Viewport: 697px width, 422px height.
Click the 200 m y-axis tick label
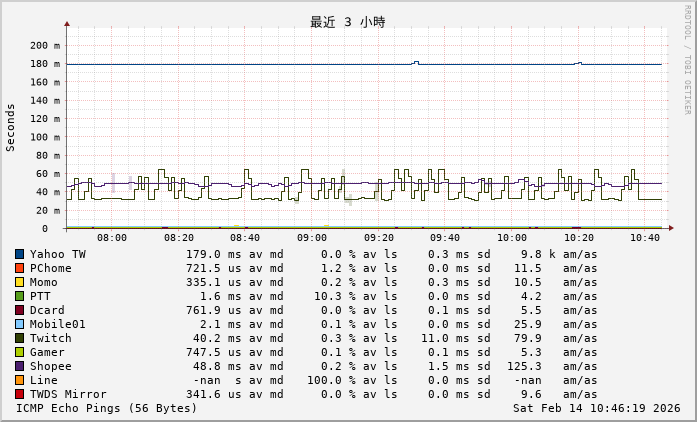pyautogui.click(x=44, y=46)
